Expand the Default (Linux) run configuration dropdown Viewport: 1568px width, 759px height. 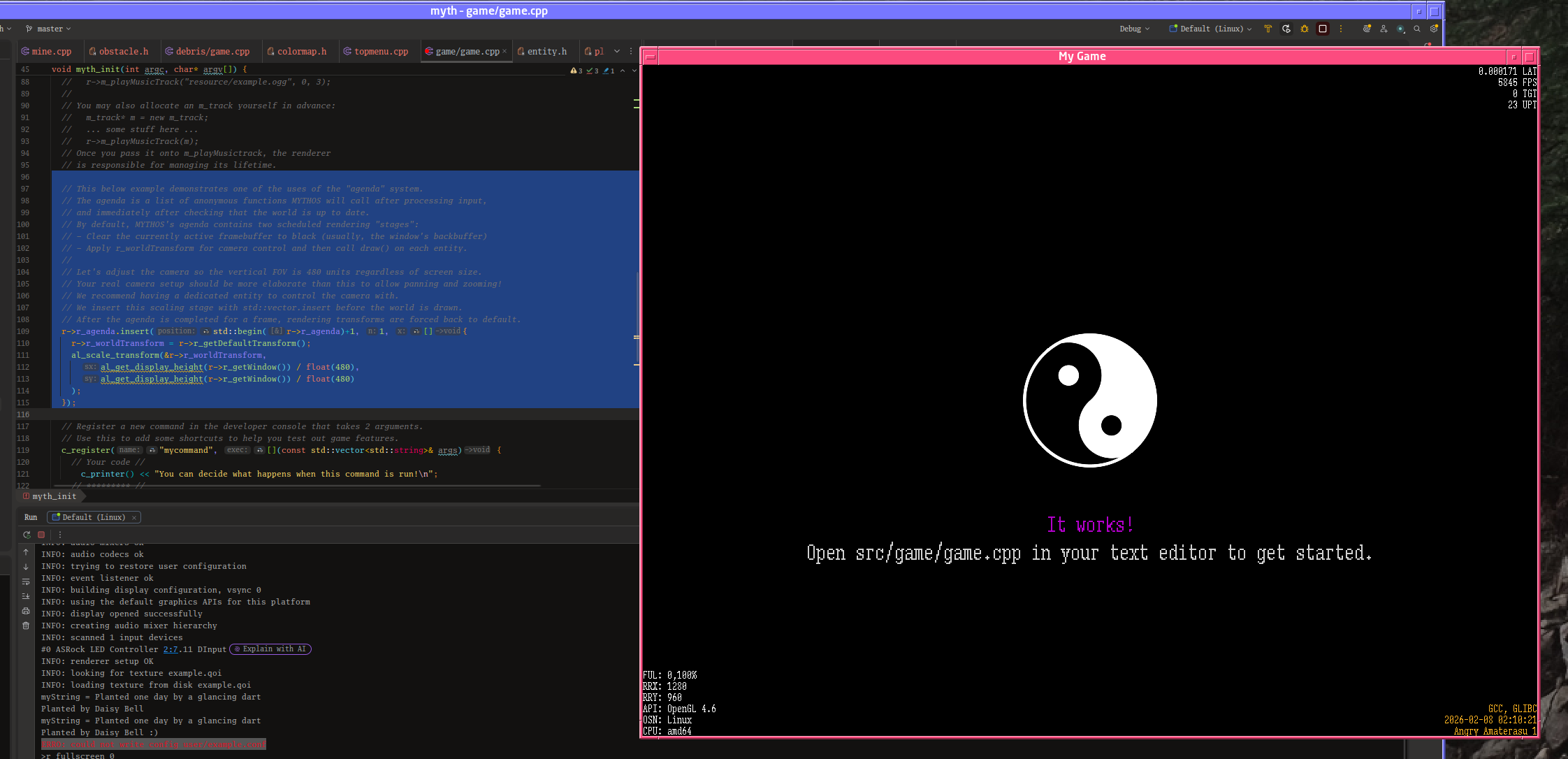[1210, 29]
